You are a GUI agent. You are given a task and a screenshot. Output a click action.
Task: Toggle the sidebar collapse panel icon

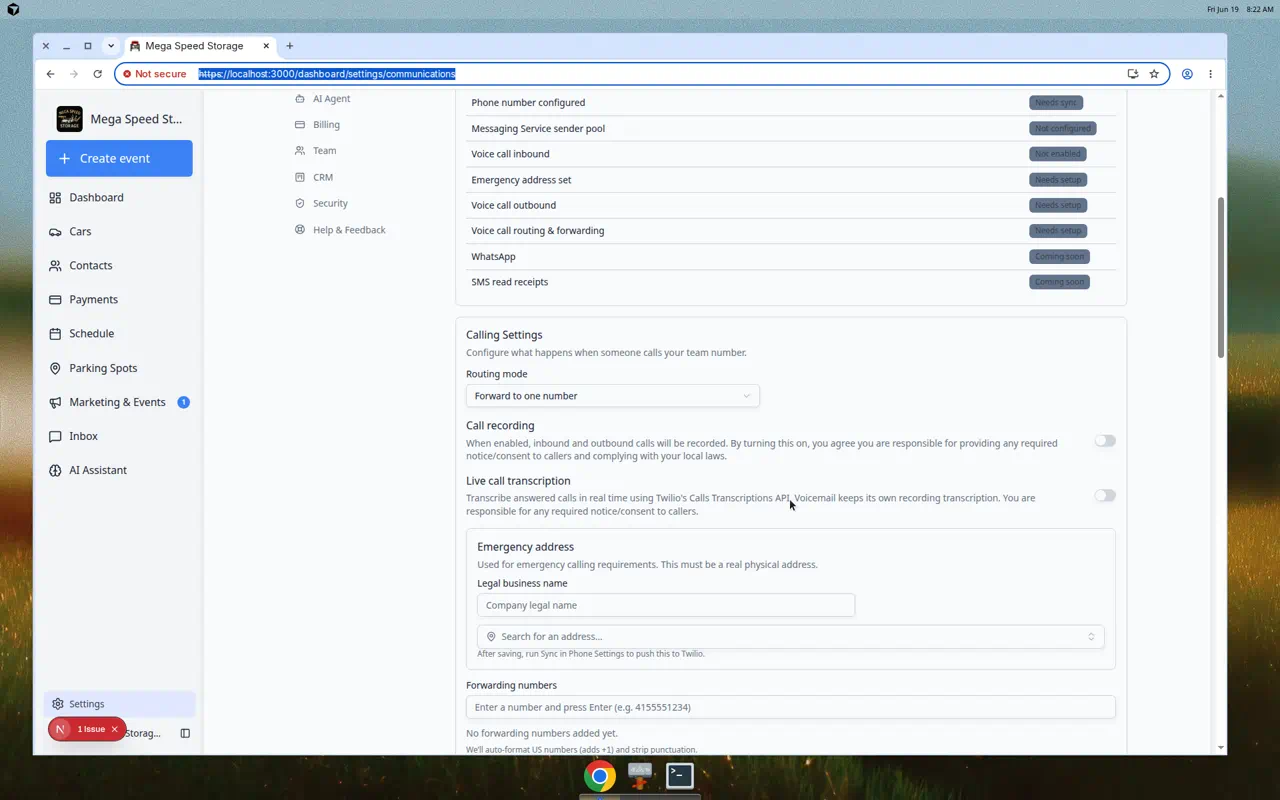pos(185,733)
